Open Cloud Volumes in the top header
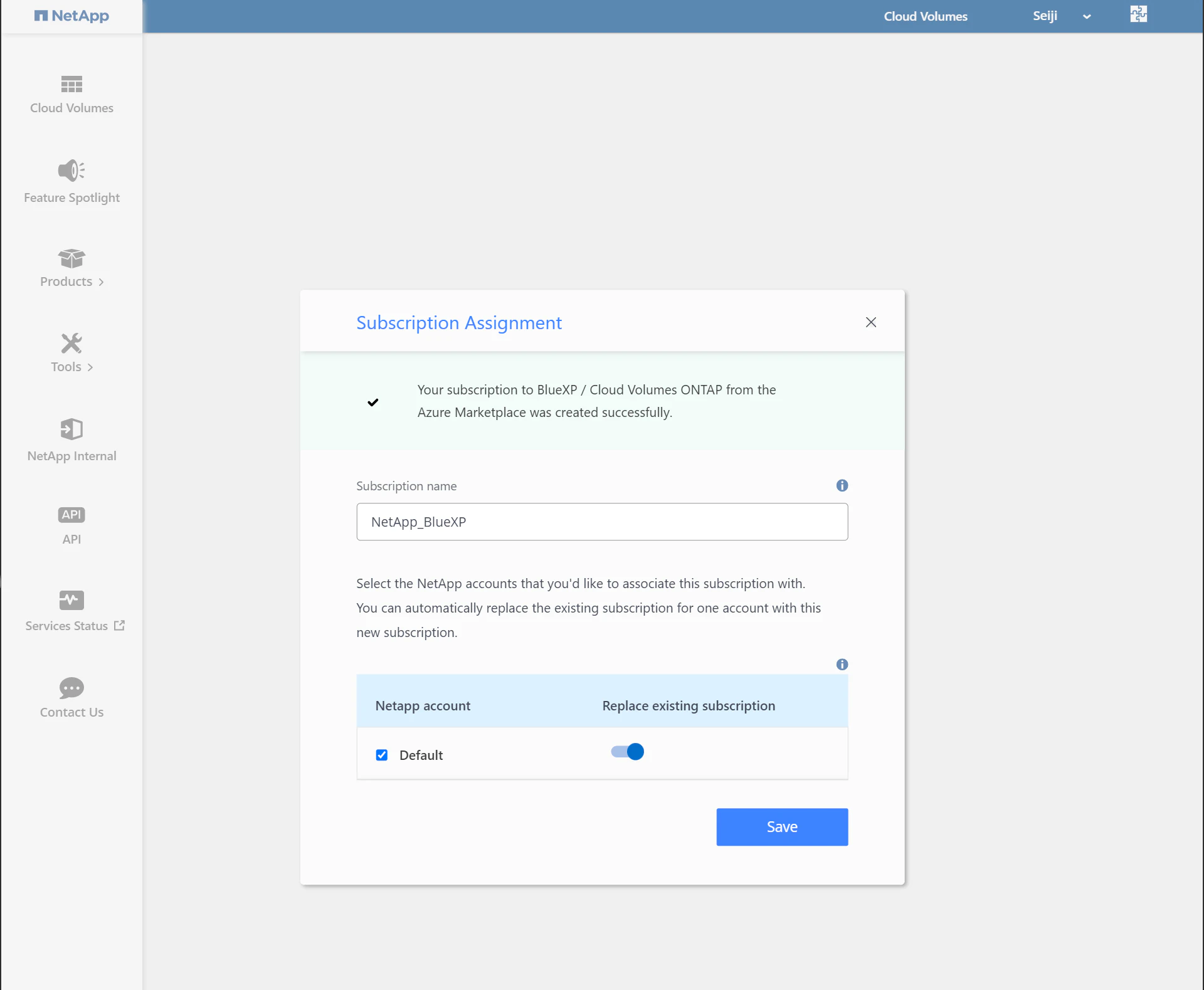This screenshot has height=990, width=1204. click(926, 16)
